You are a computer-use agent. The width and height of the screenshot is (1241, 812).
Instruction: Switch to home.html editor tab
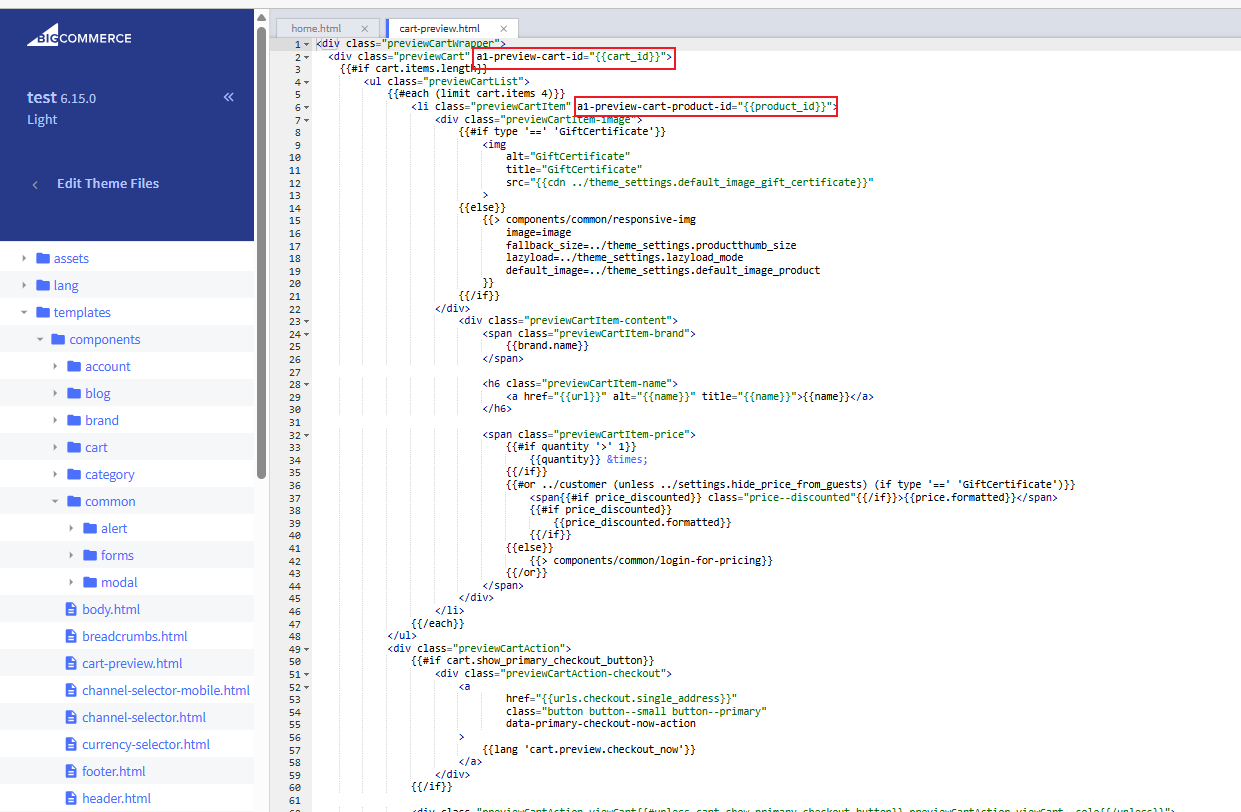(x=316, y=29)
